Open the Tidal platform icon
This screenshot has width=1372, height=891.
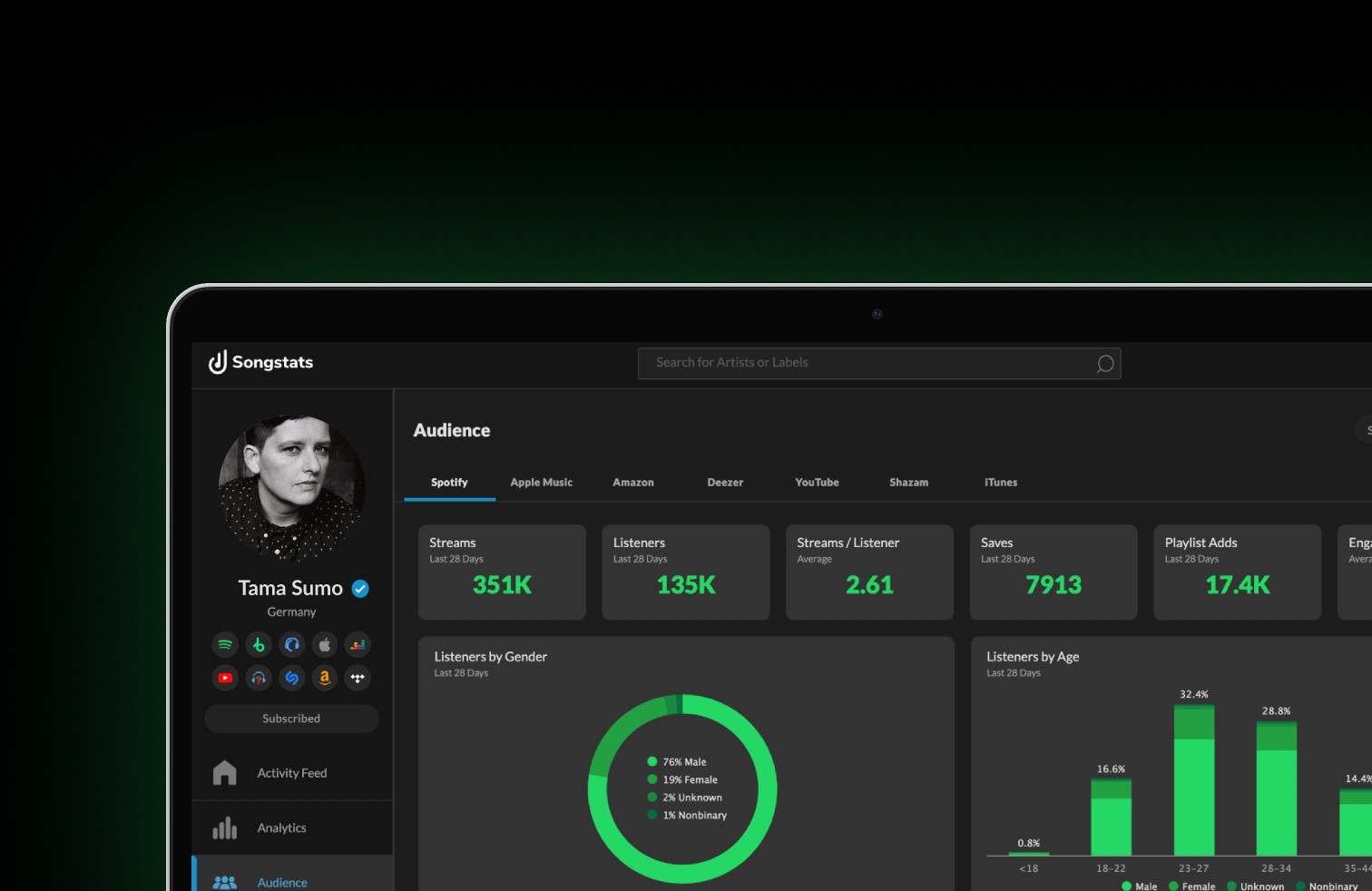point(358,678)
